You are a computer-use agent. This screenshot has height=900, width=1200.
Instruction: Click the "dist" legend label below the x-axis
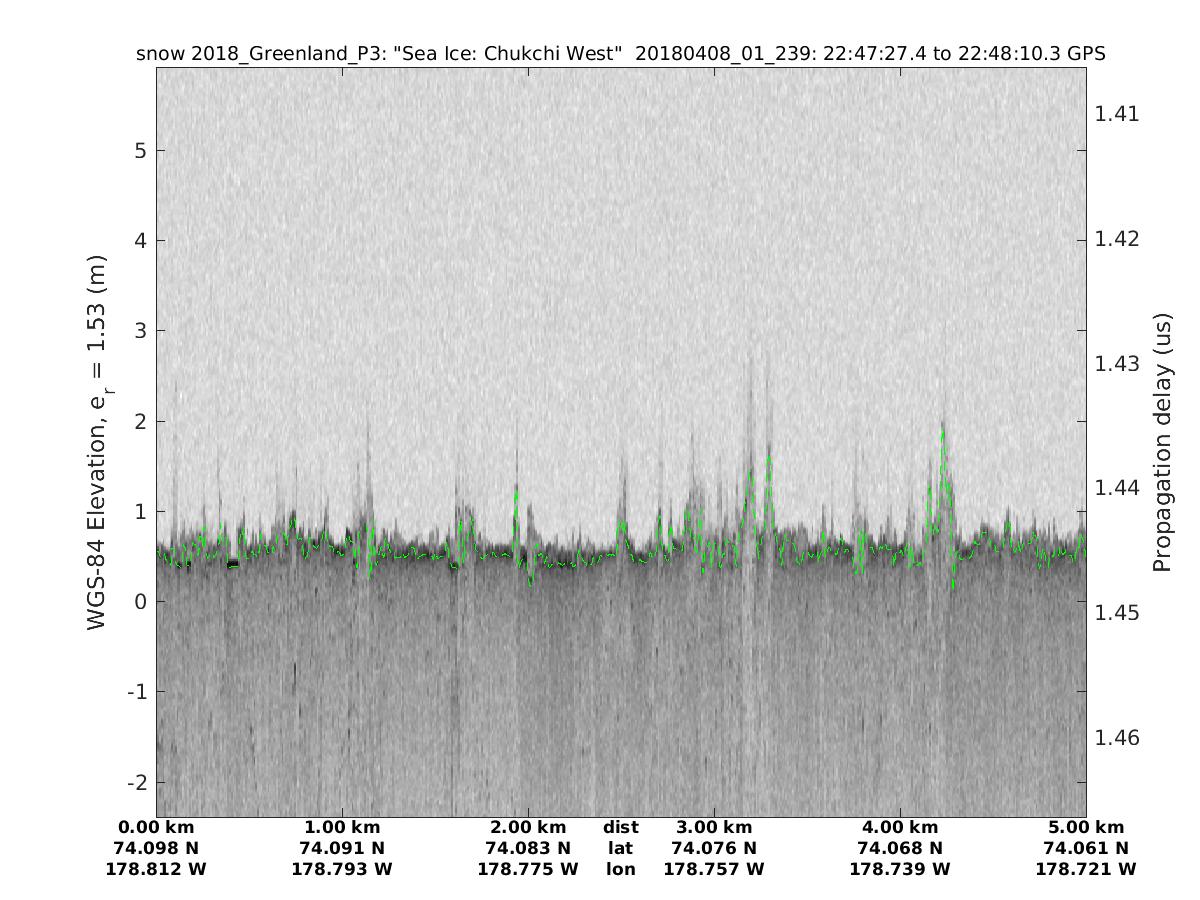620,827
